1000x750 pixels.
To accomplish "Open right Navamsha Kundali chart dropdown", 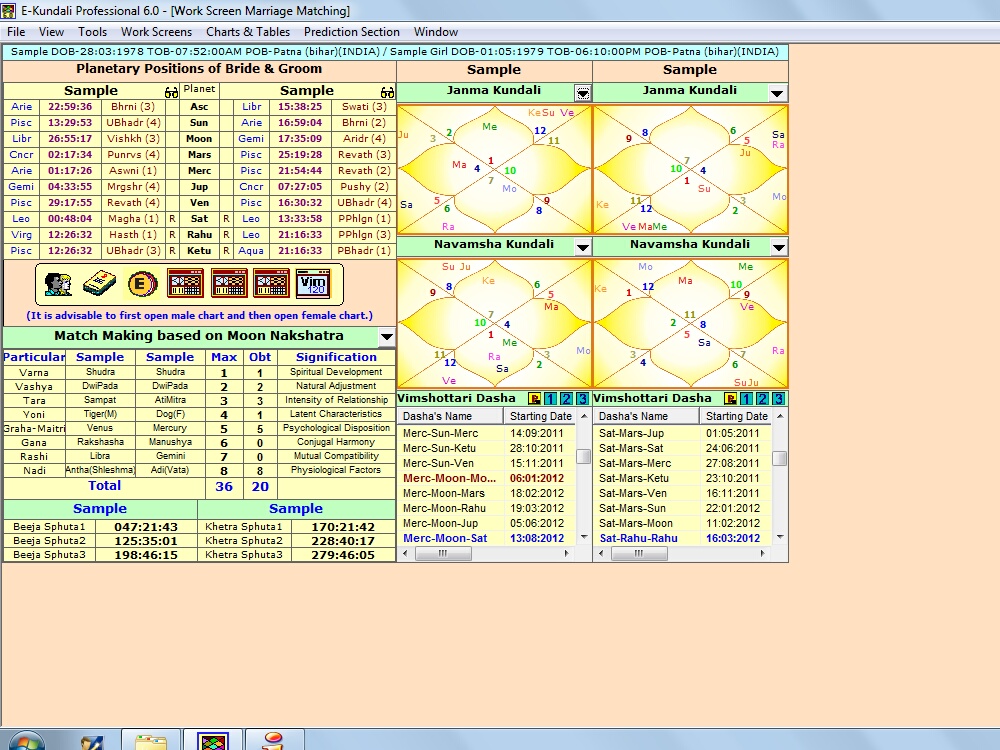I will 779,247.
